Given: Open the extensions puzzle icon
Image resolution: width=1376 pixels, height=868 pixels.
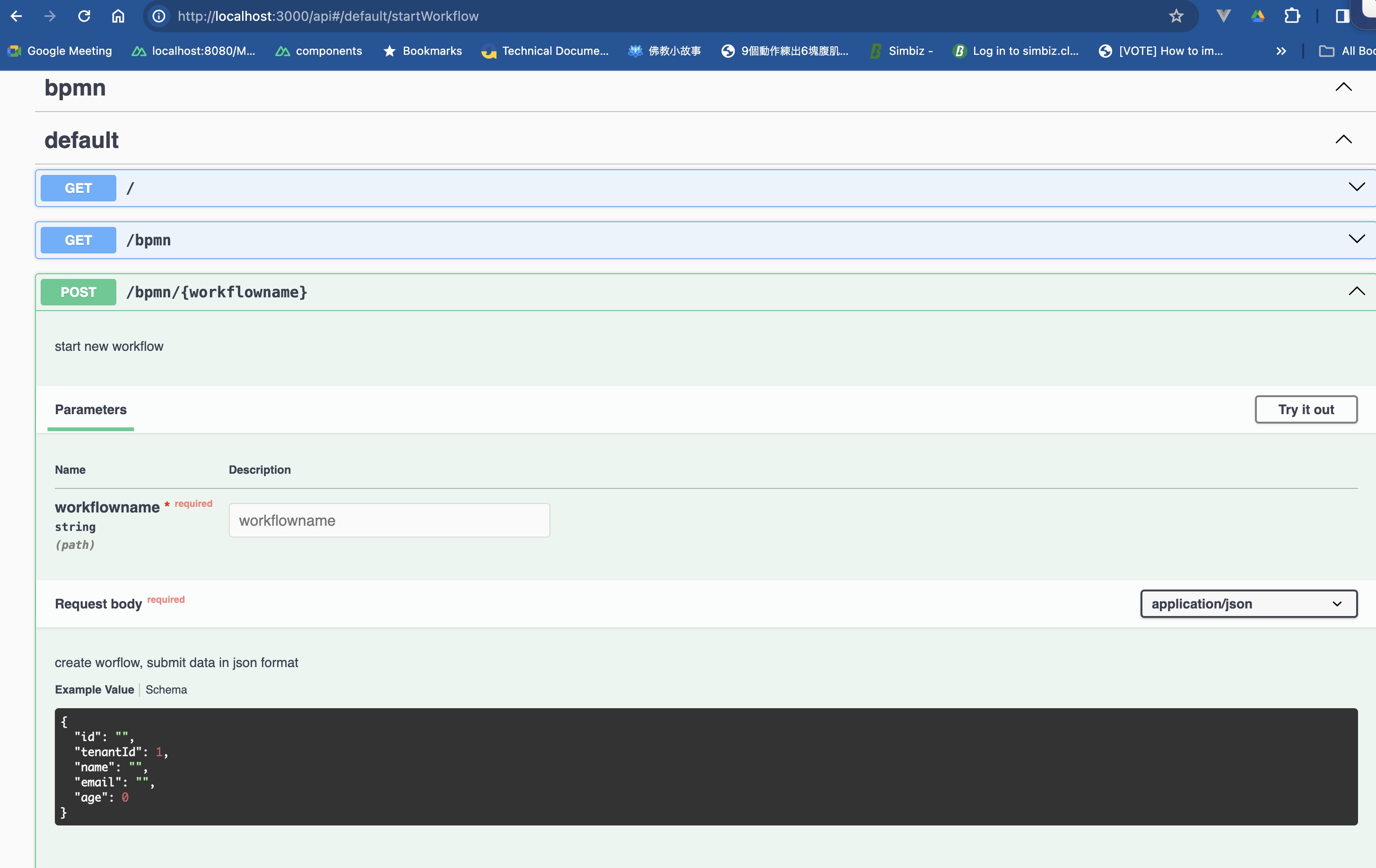Looking at the screenshot, I should (x=1292, y=16).
